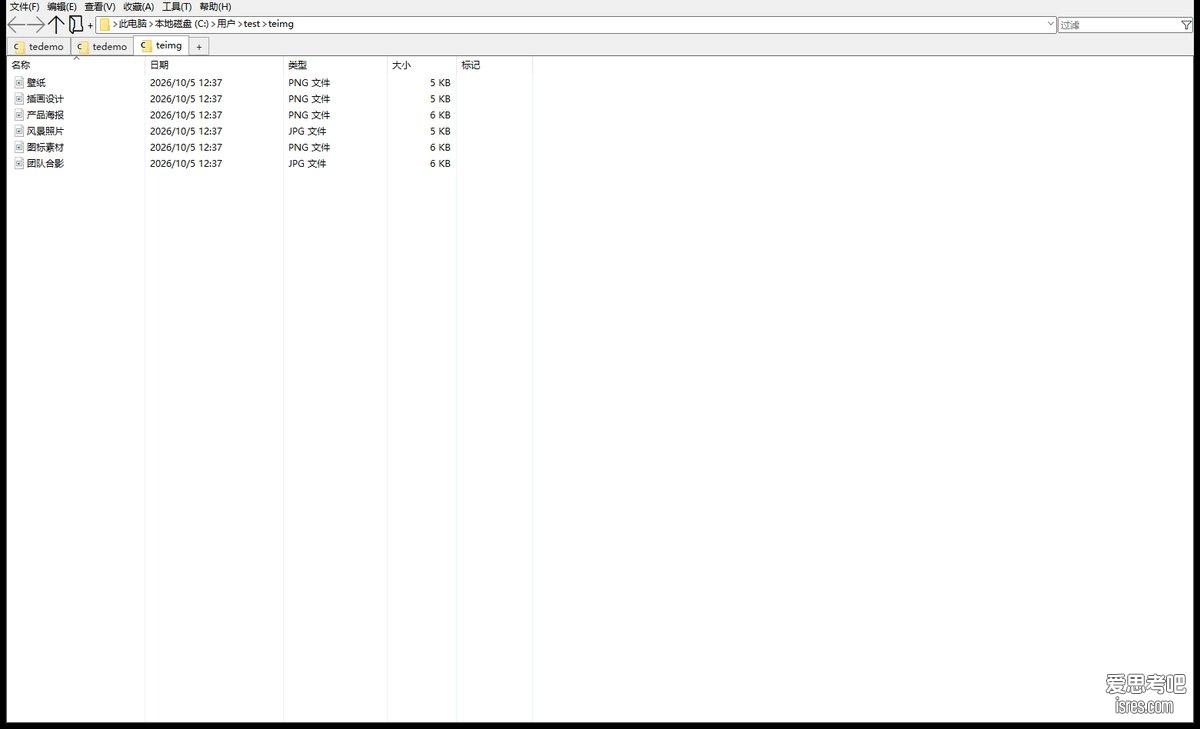Navigate to 用户 in the breadcrumb
The height and width of the screenshot is (729, 1200).
click(226, 24)
